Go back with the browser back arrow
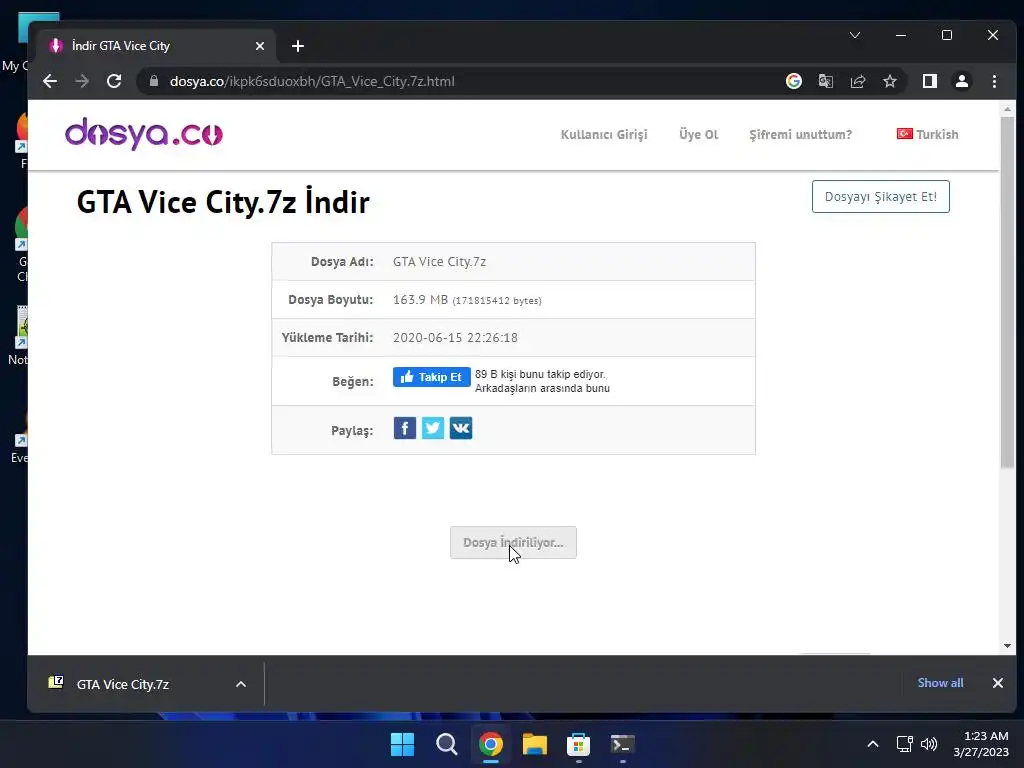Viewport: 1024px width, 768px height. click(x=50, y=81)
